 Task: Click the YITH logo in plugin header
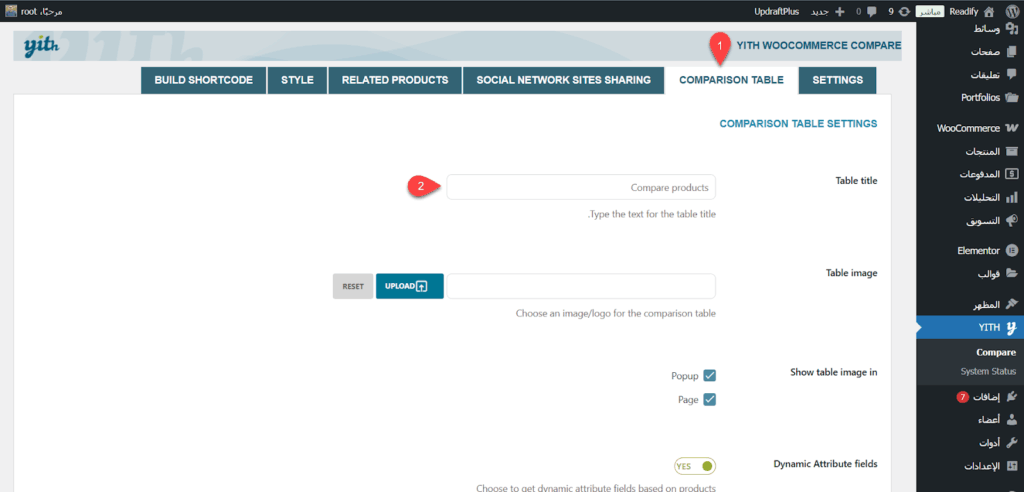[x=42, y=46]
